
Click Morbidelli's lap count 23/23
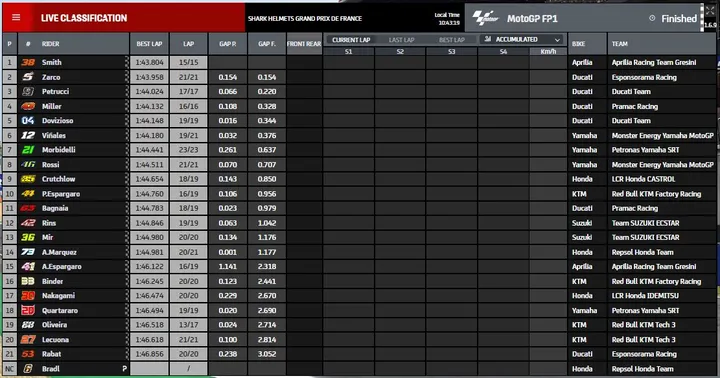(x=189, y=150)
